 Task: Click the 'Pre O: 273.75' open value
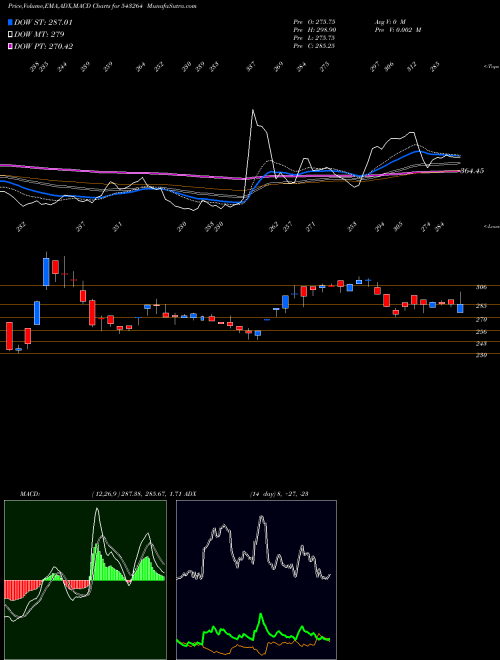[314, 21]
